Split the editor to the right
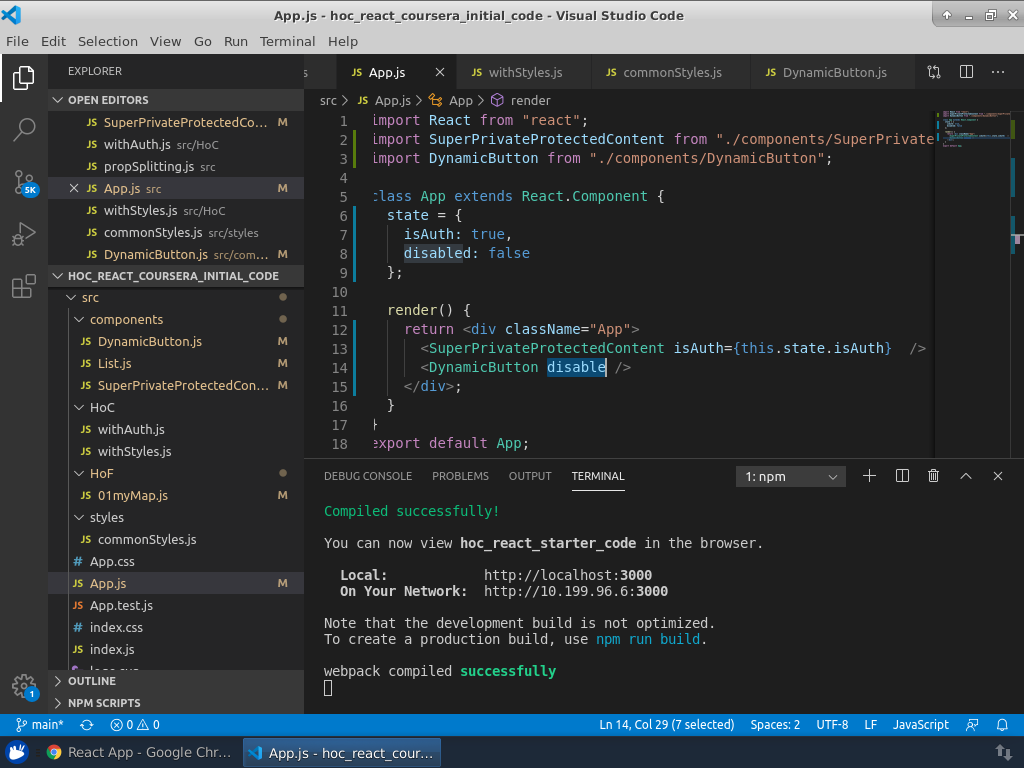This screenshot has width=1024, height=768. (x=966, y=72)
